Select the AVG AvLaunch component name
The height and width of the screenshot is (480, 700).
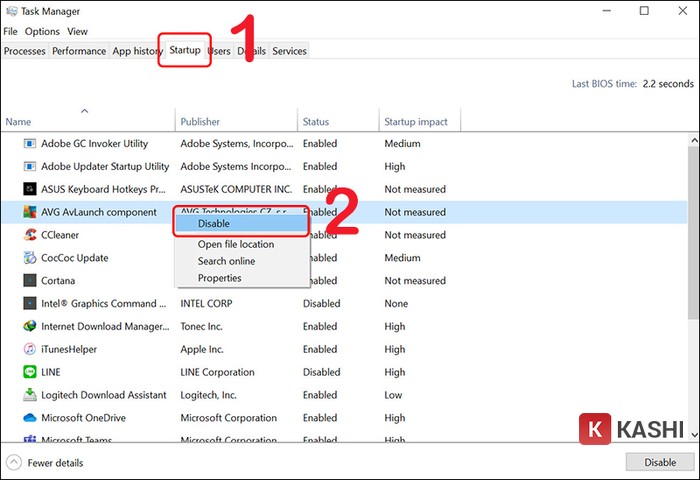pos(99,212)
